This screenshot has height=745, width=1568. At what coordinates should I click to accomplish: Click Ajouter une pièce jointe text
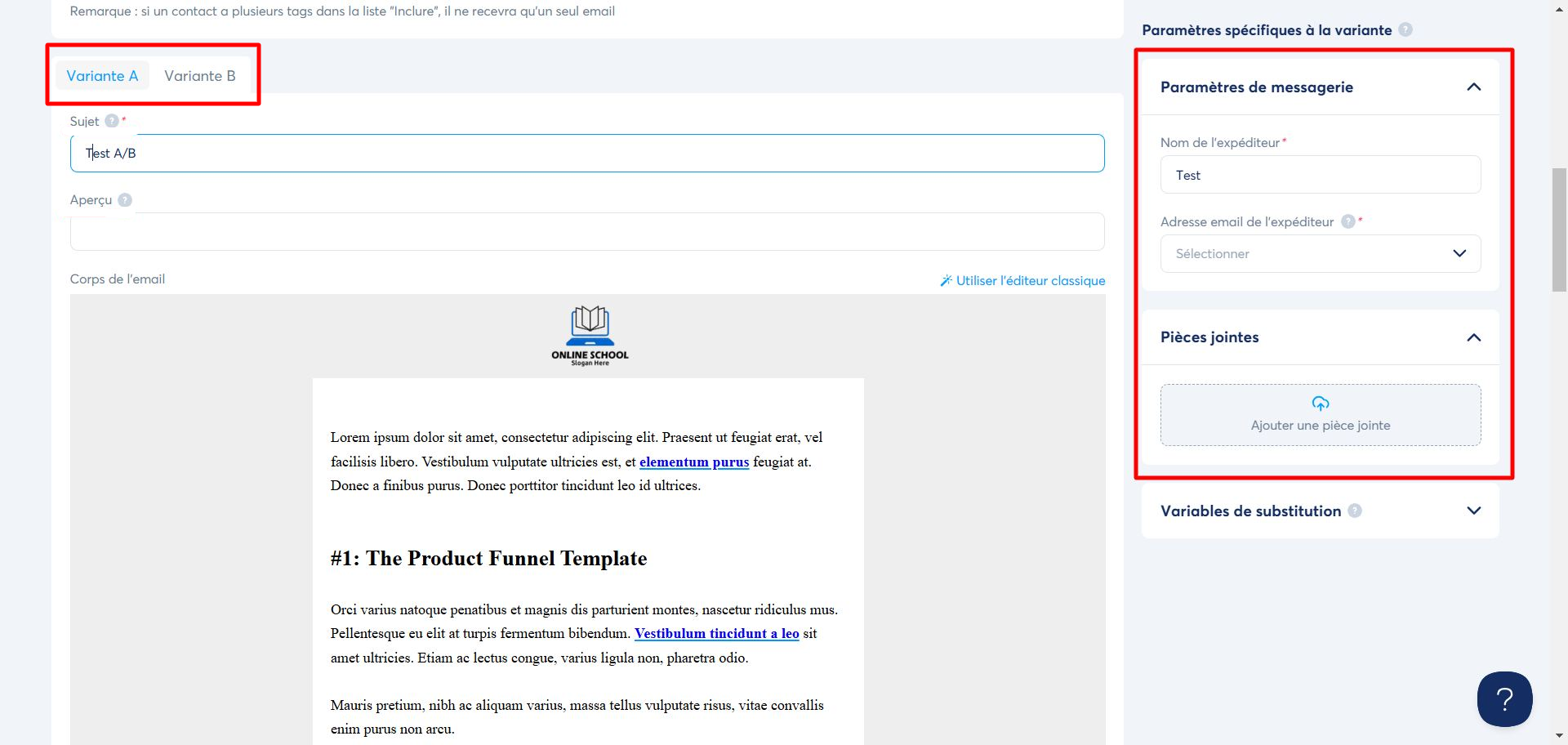click(x=1321, y=426)
